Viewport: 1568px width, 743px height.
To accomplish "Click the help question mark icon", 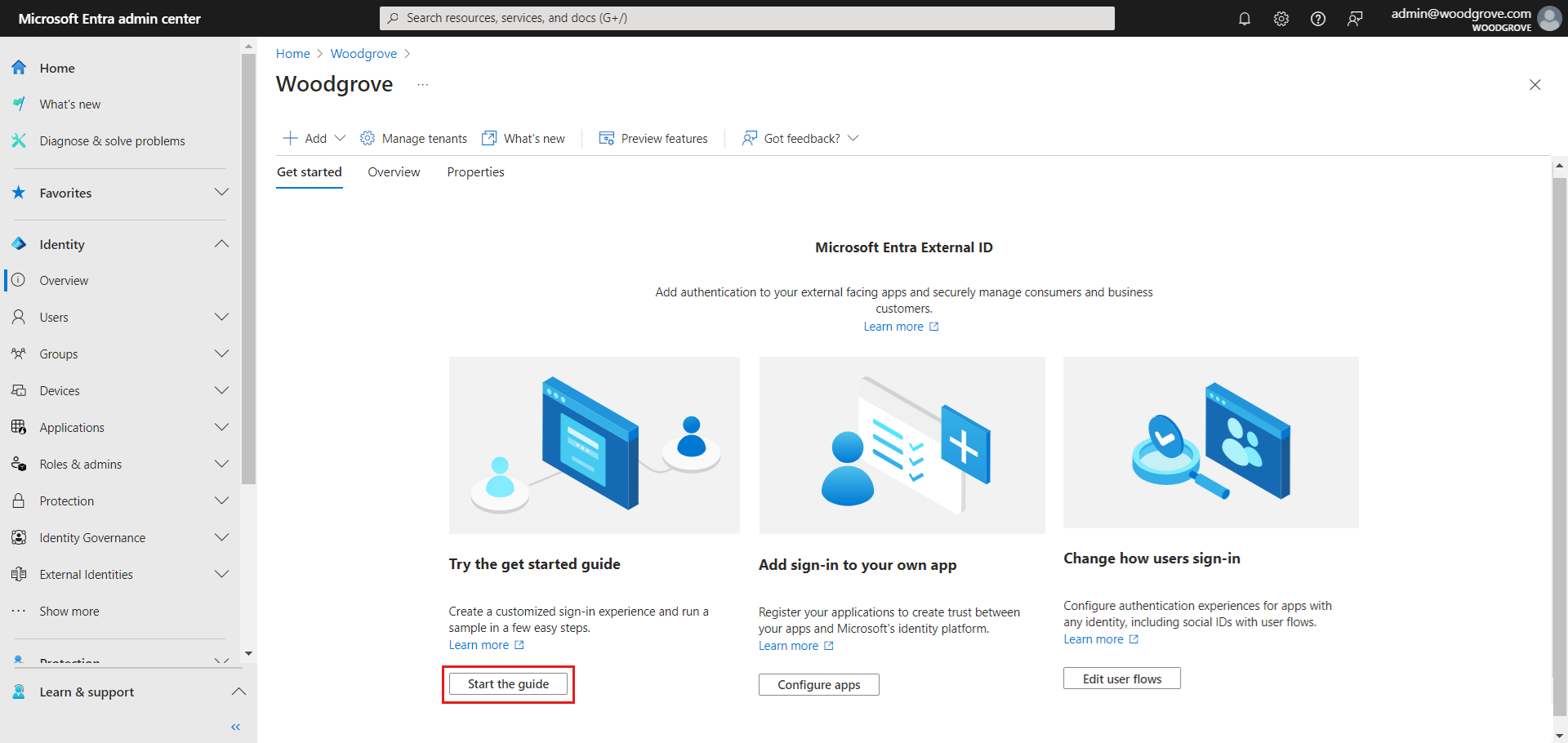I will (1318, 19).
